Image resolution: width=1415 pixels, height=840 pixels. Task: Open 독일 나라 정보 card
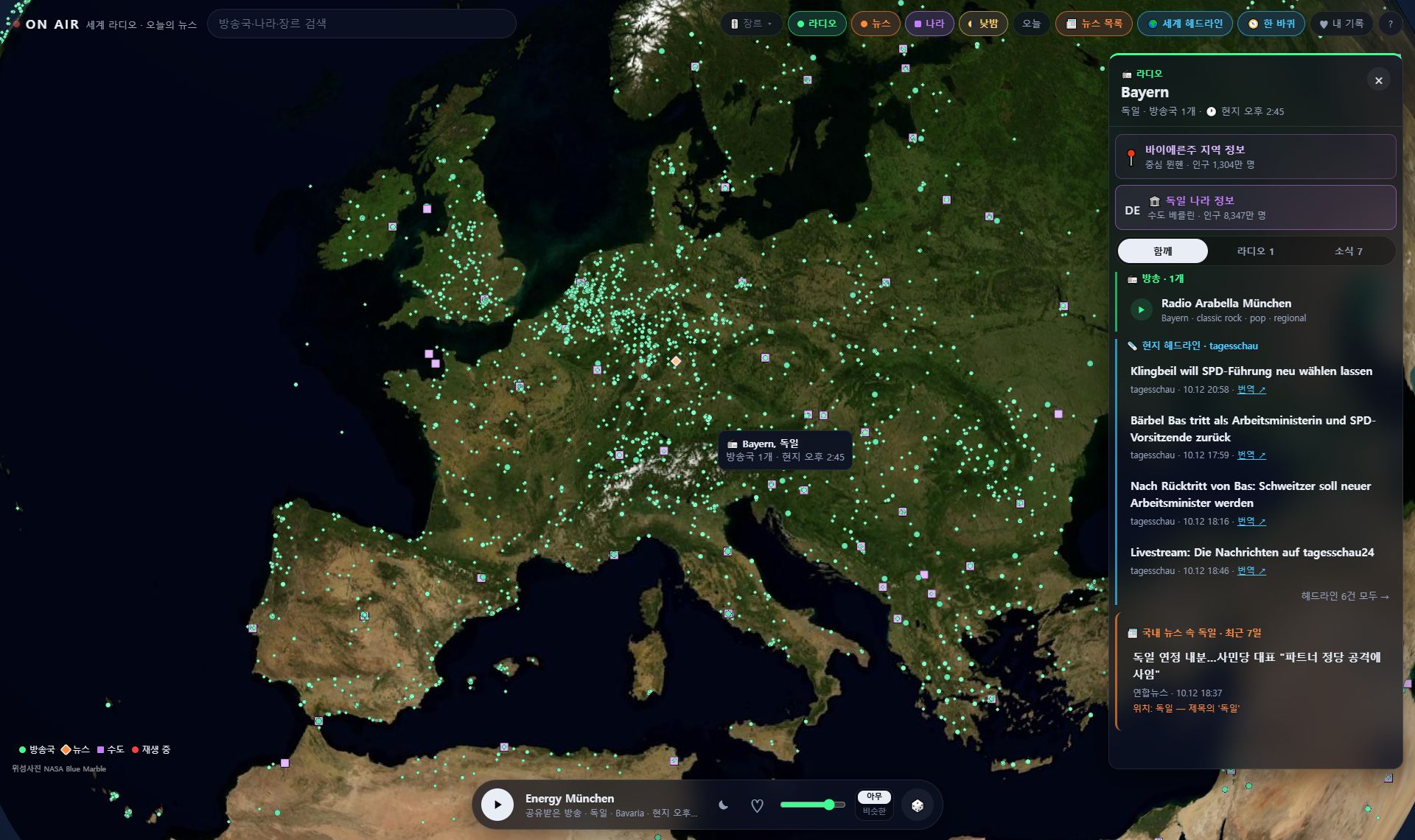1255,207
